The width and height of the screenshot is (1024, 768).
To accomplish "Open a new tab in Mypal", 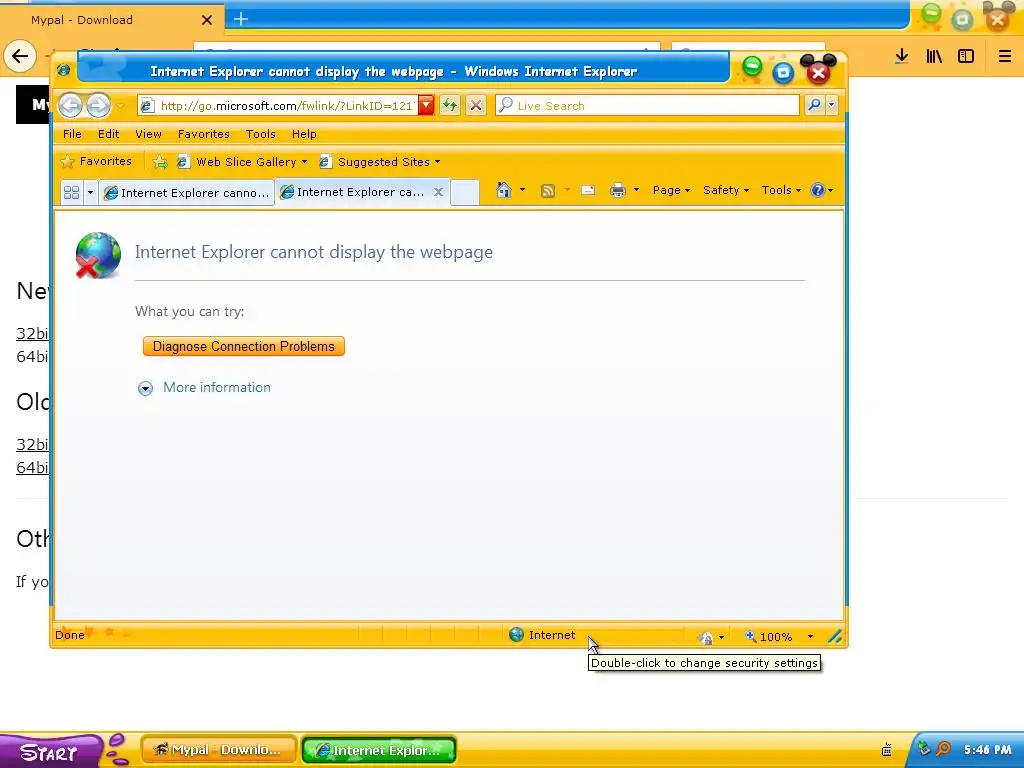I will pyautogui.click(x=241, y=19).
